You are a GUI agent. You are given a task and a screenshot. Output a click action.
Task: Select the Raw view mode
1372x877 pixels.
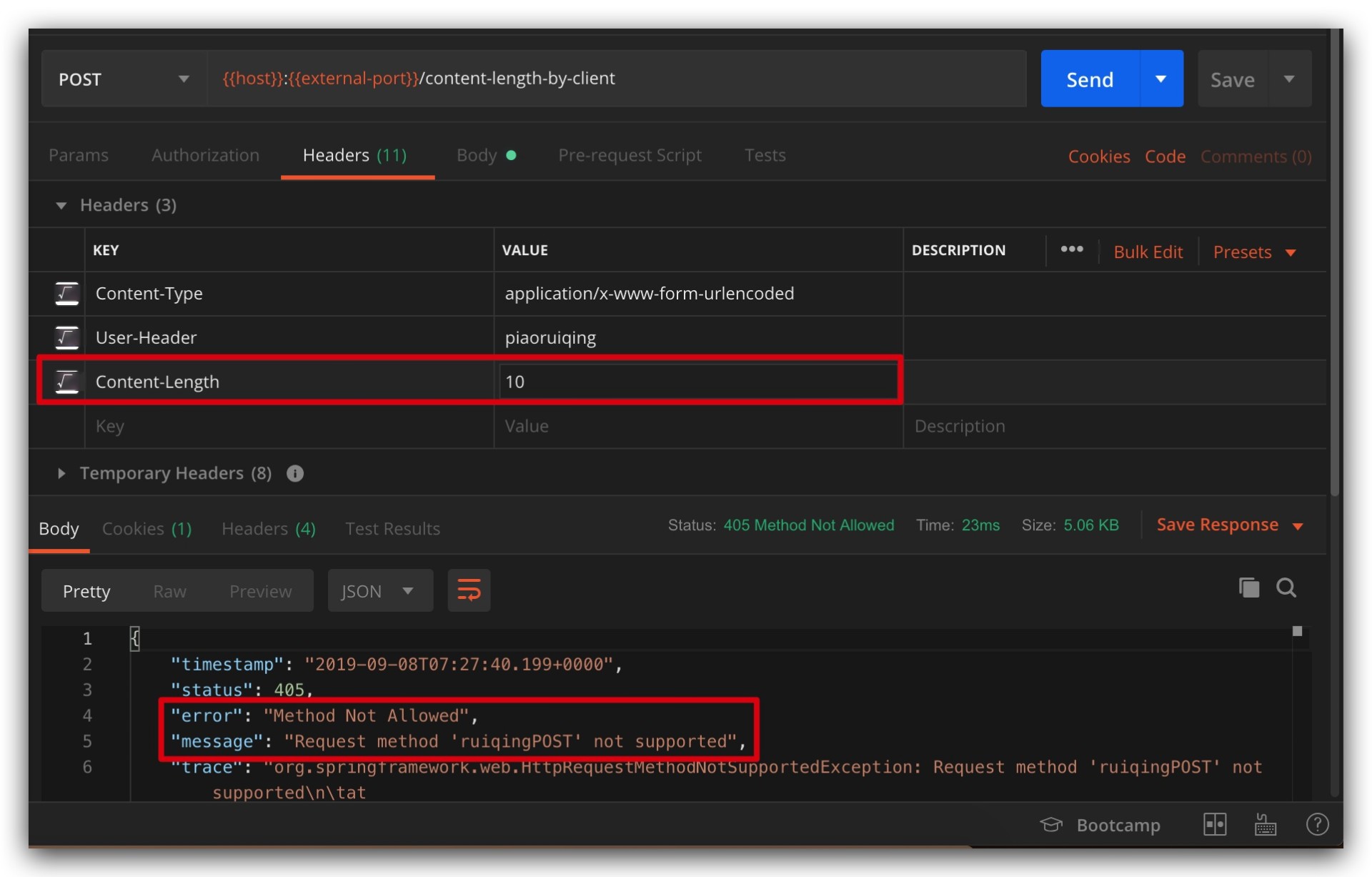pyautogui.click(x=169, y=591)
